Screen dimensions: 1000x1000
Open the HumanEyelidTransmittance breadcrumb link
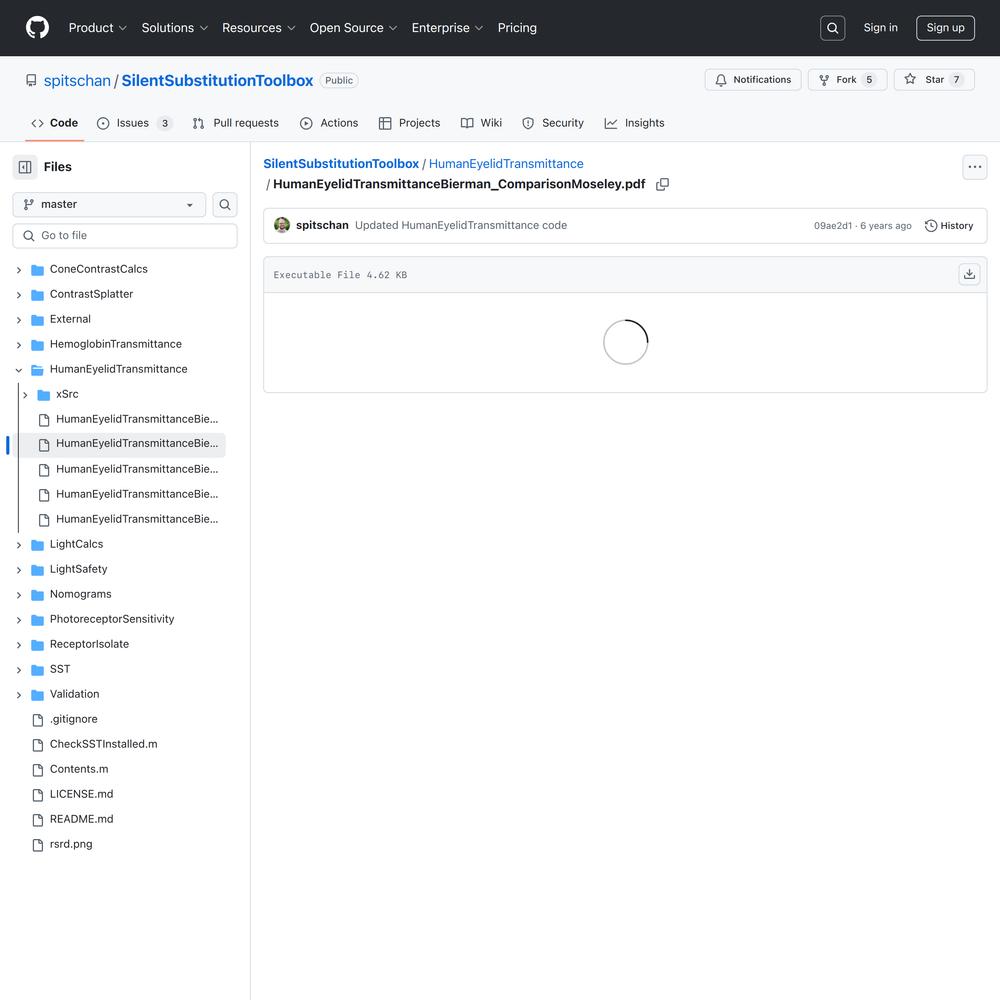tap(506, 164)
